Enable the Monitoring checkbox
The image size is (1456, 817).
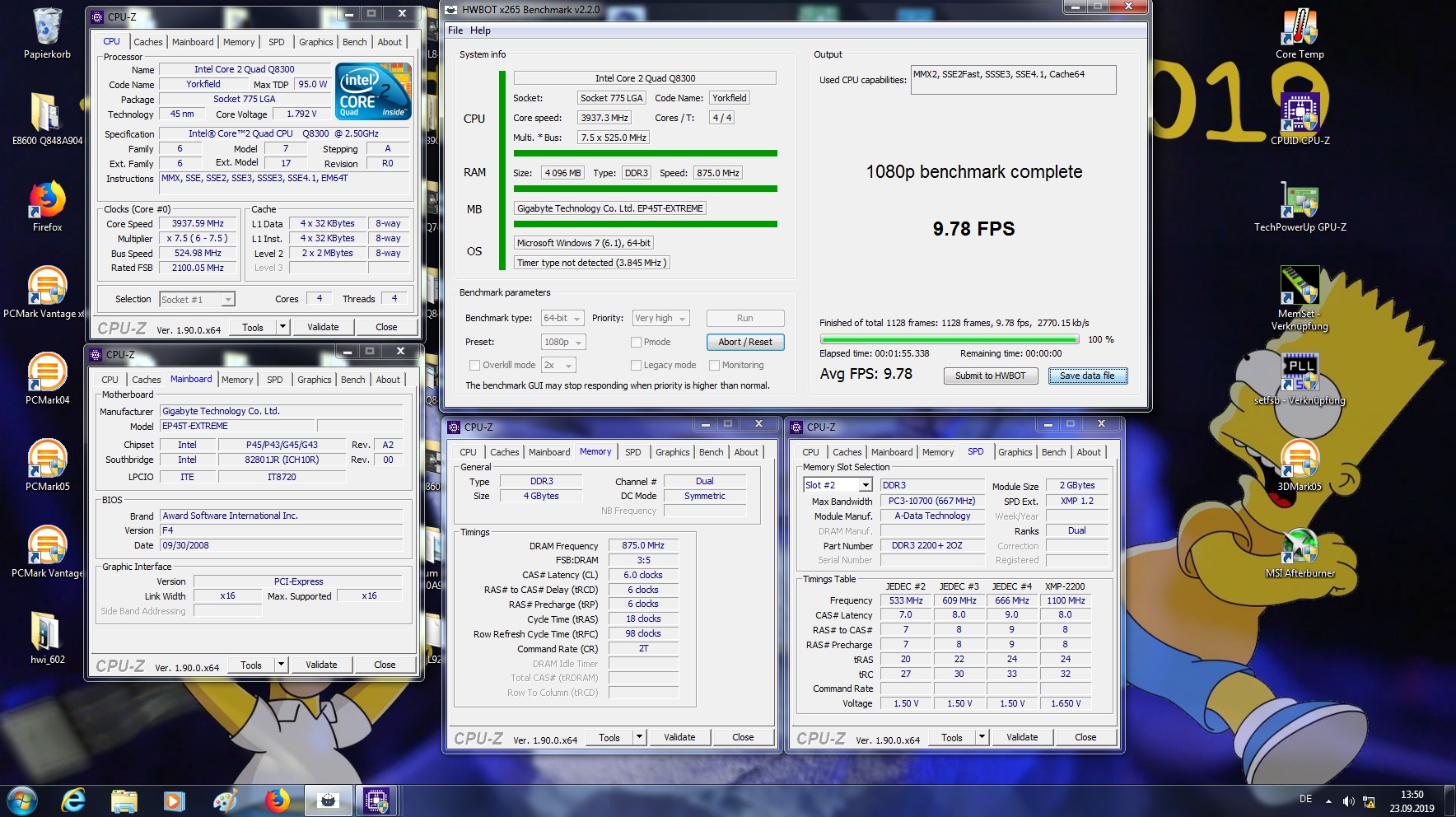tap(715, 365)
